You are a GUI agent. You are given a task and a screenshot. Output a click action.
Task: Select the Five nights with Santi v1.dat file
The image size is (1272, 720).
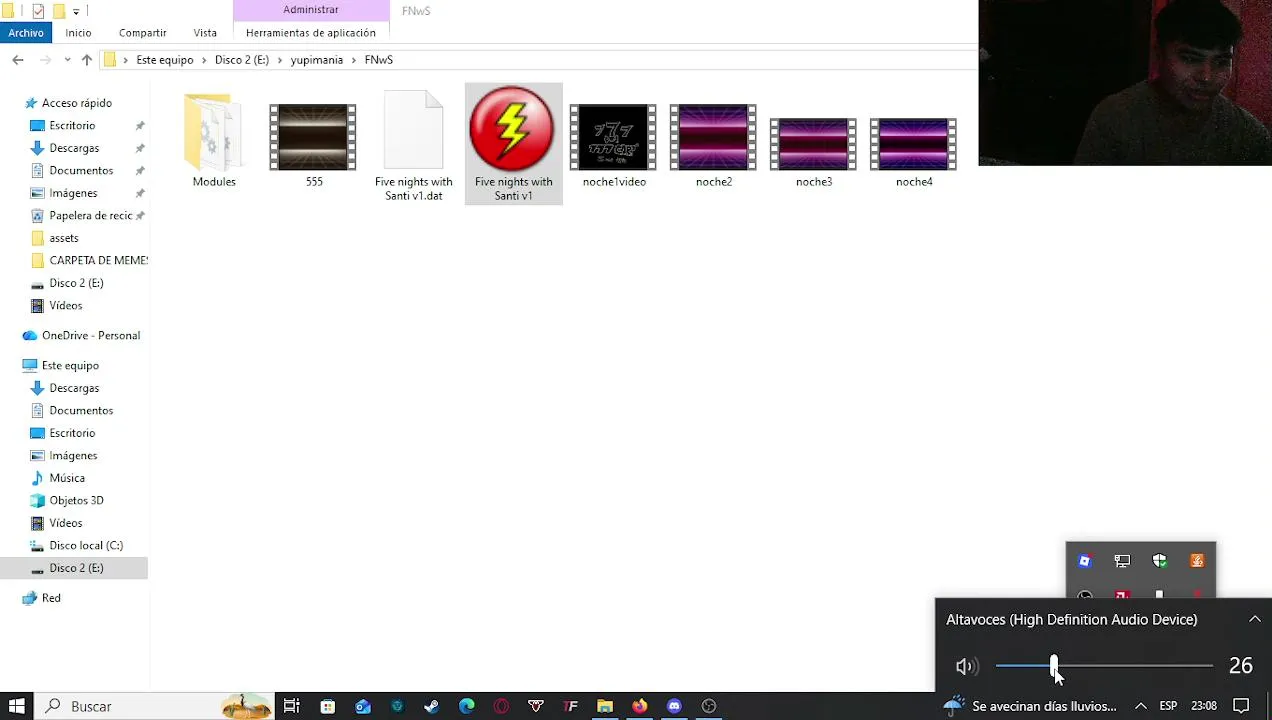click(x=413, y=146)
